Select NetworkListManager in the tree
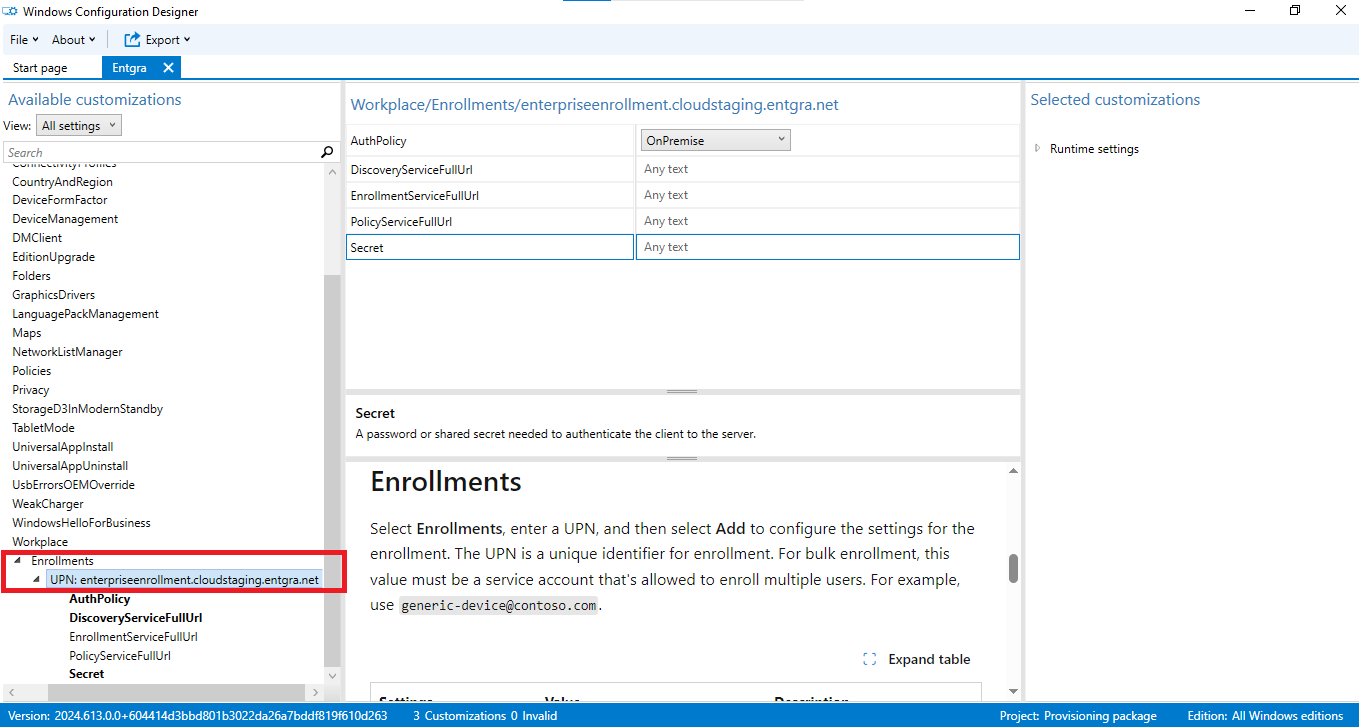Image resolution: width=1359 pixels, height=727 pixels. click(x=67, y=352)
